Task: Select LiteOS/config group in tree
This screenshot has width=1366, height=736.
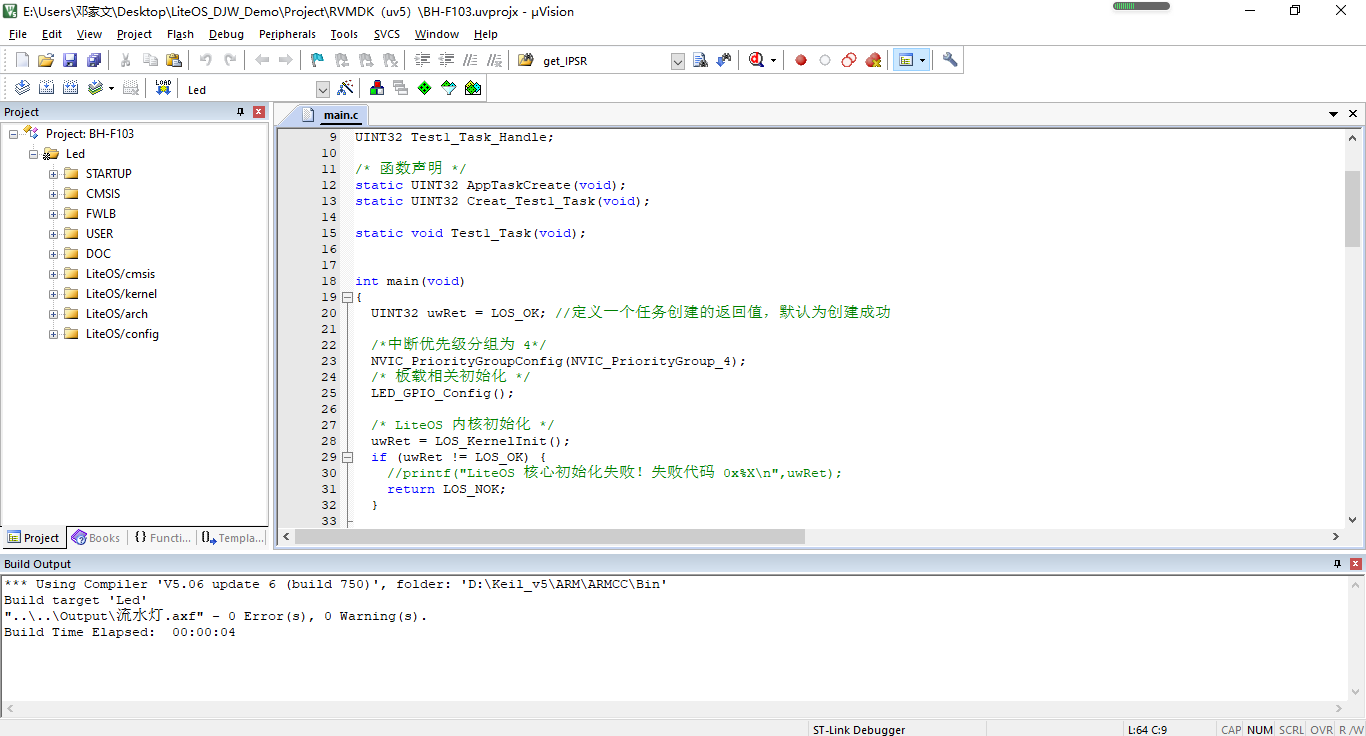Action: [x=122, y=334]
